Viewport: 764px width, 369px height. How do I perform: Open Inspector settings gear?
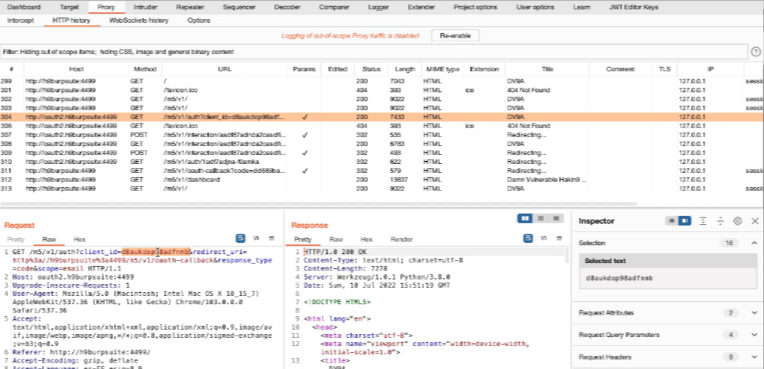[x=738, y=221]
